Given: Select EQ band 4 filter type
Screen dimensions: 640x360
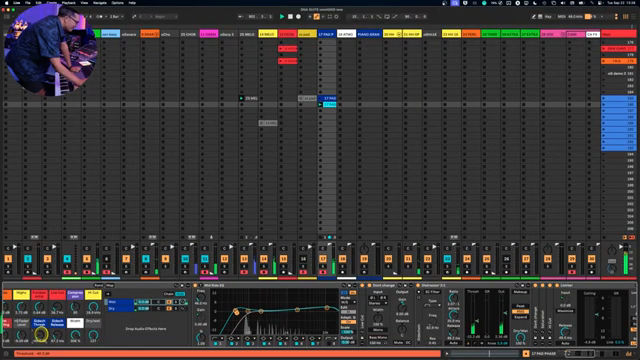Looking at the screenshot, I should pyautogui.click(x=265, y=338).
